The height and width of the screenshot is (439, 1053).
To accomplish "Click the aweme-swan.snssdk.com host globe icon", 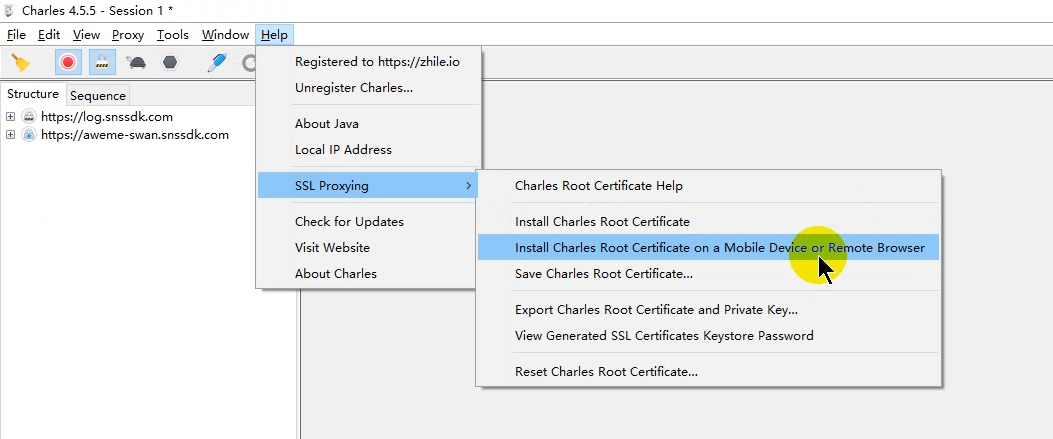I will [x=28, y=135].
